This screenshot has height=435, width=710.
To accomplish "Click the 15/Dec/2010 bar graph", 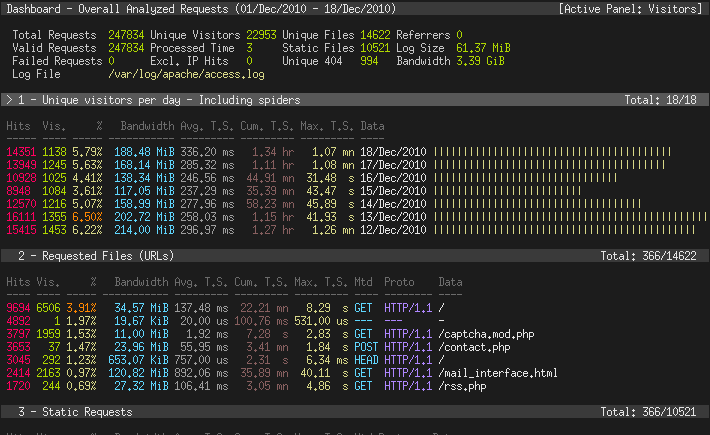I will 507,191.
